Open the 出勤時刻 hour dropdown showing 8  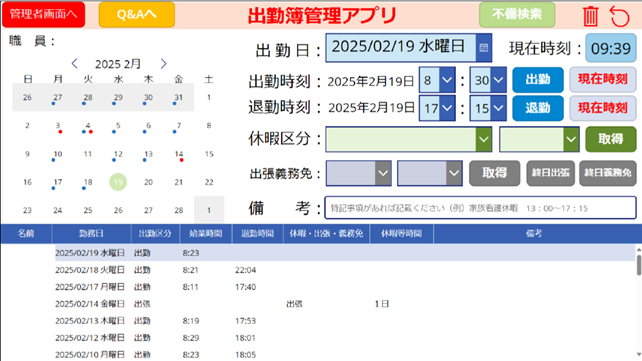pos(437,80)
